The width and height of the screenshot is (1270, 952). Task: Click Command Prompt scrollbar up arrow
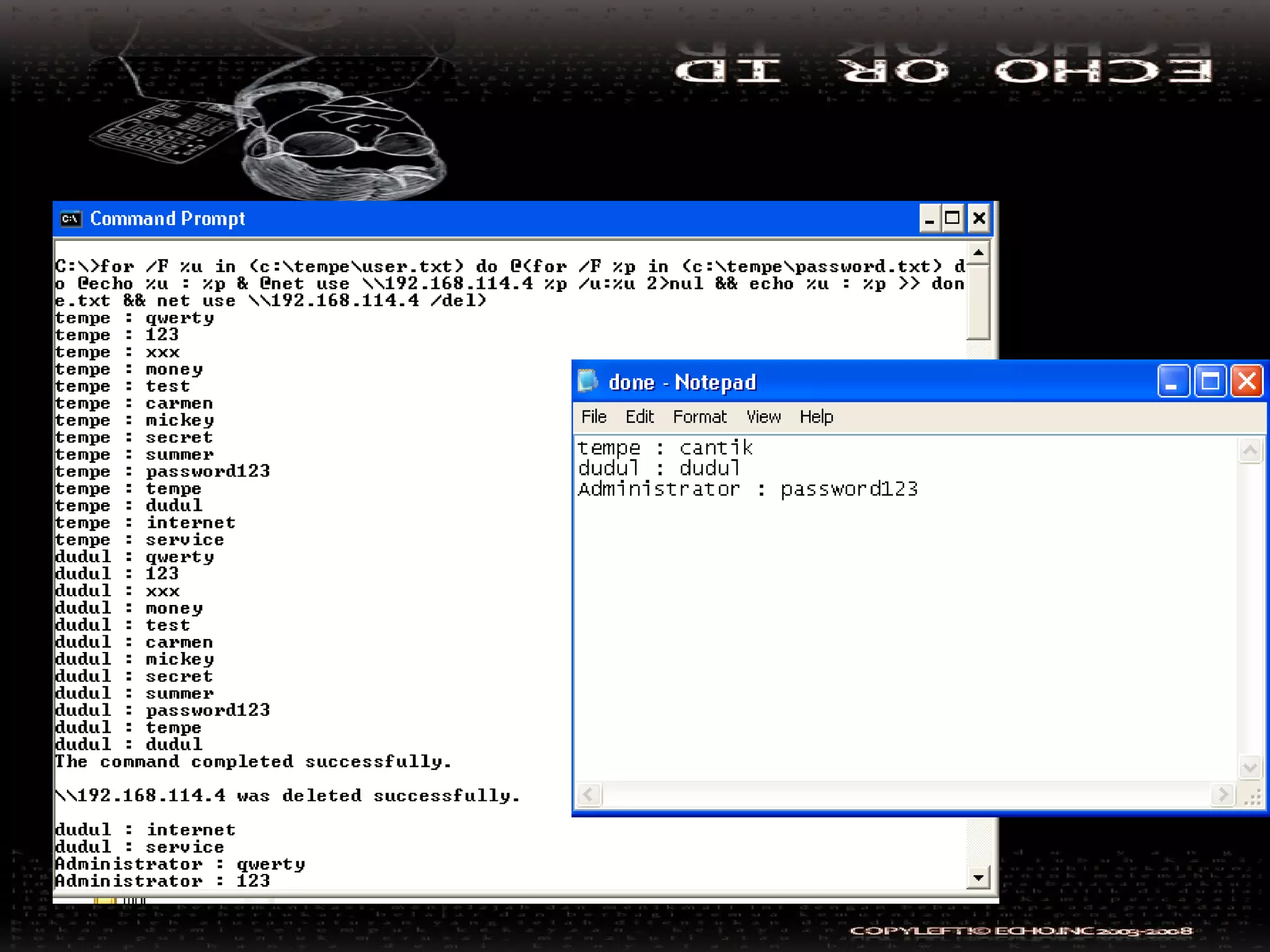[x=978, y=253]
